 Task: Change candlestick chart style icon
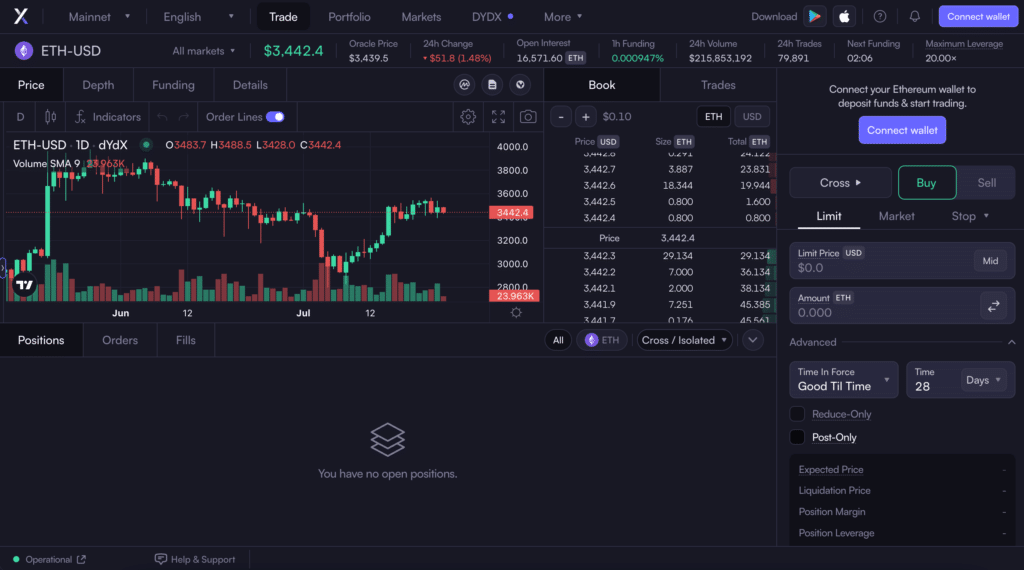pos(50,117)
